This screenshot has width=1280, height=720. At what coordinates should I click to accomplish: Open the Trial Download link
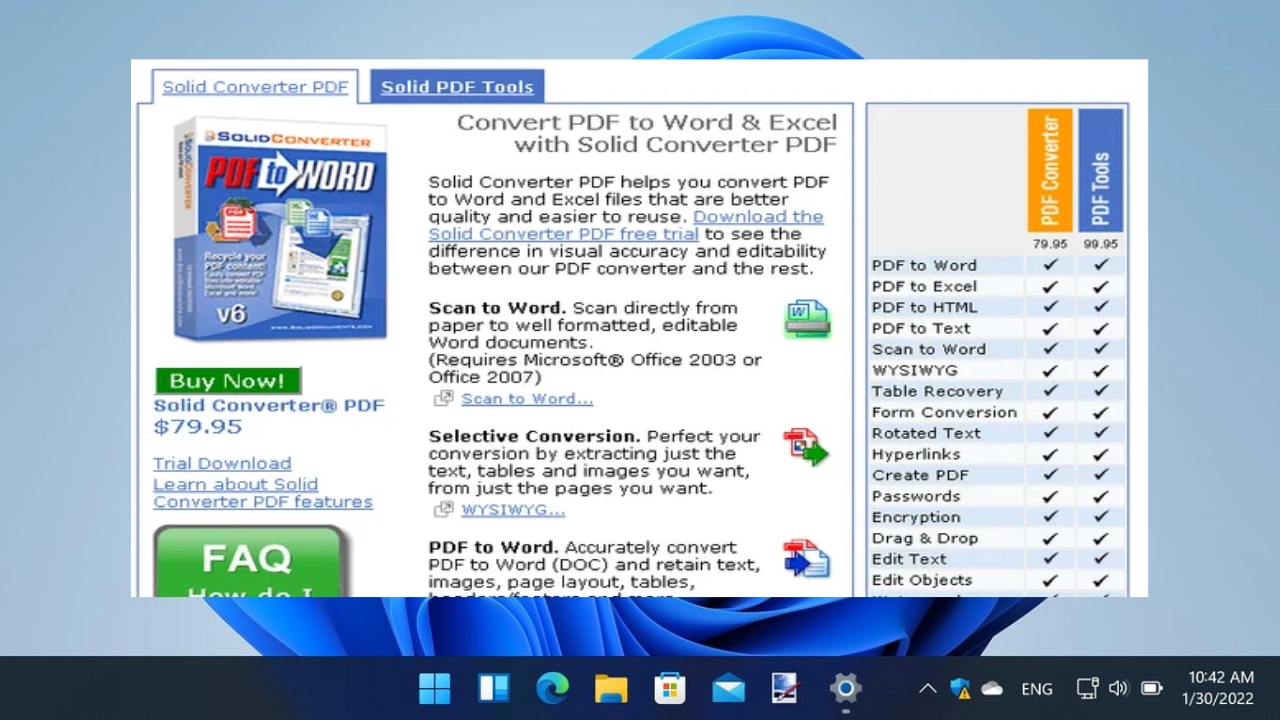pos(222,463)
